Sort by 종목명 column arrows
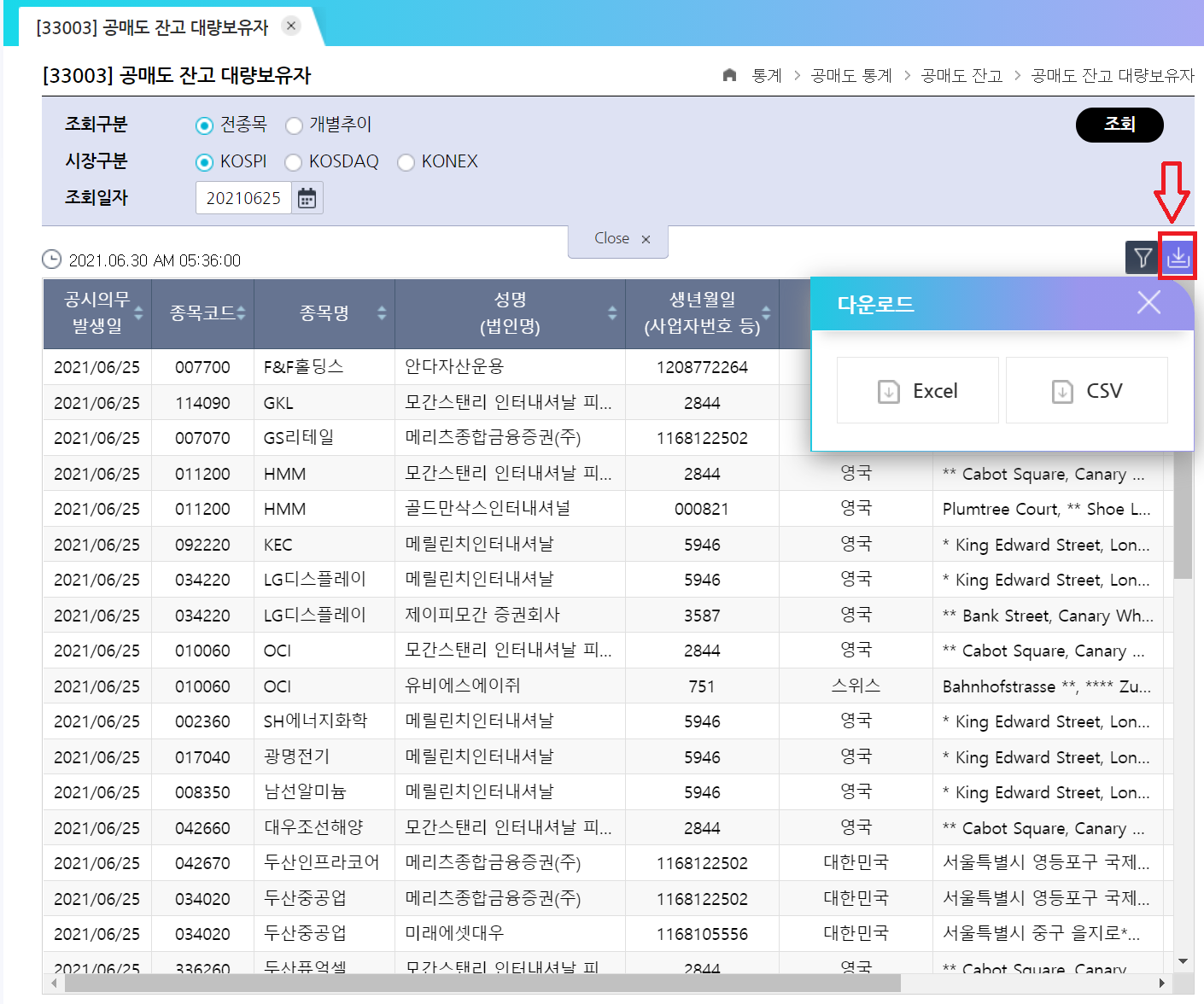The image size is (1204, 1004). coord(382,313)
